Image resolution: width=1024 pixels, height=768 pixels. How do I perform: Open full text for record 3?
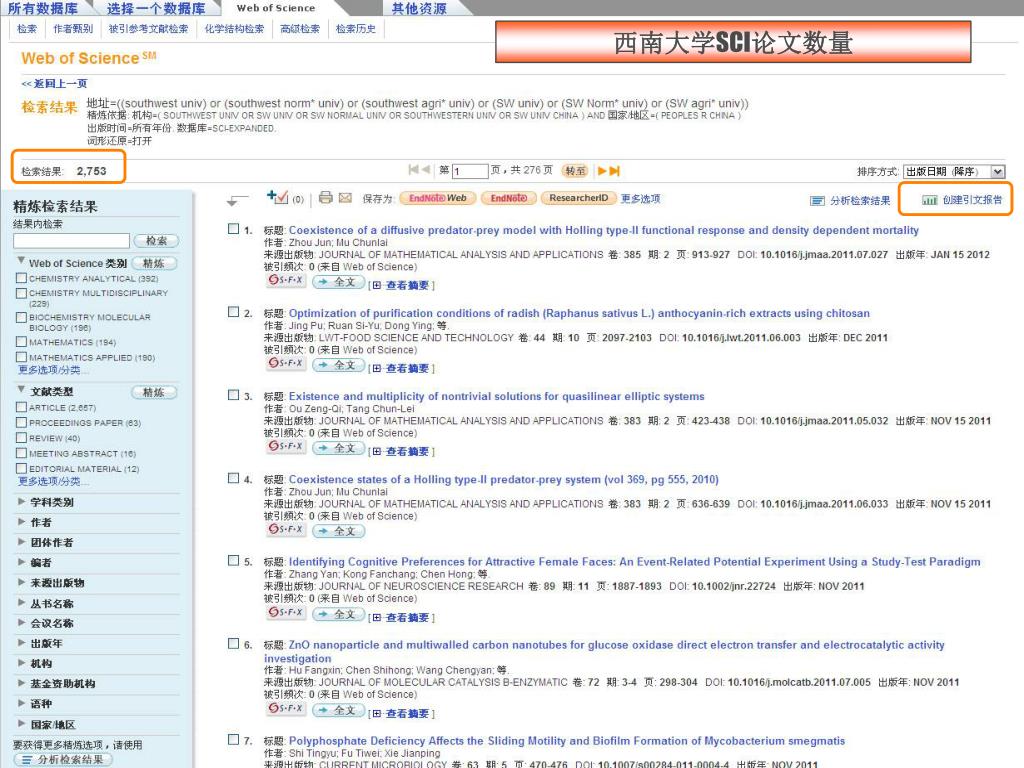[x=338, y=448]
